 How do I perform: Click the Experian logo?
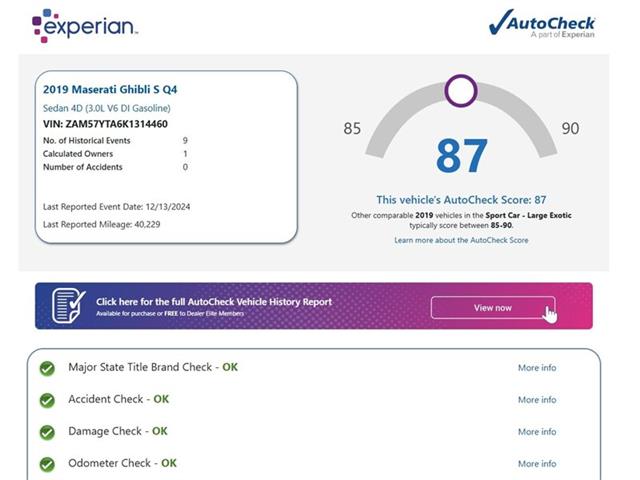point(85,26)
